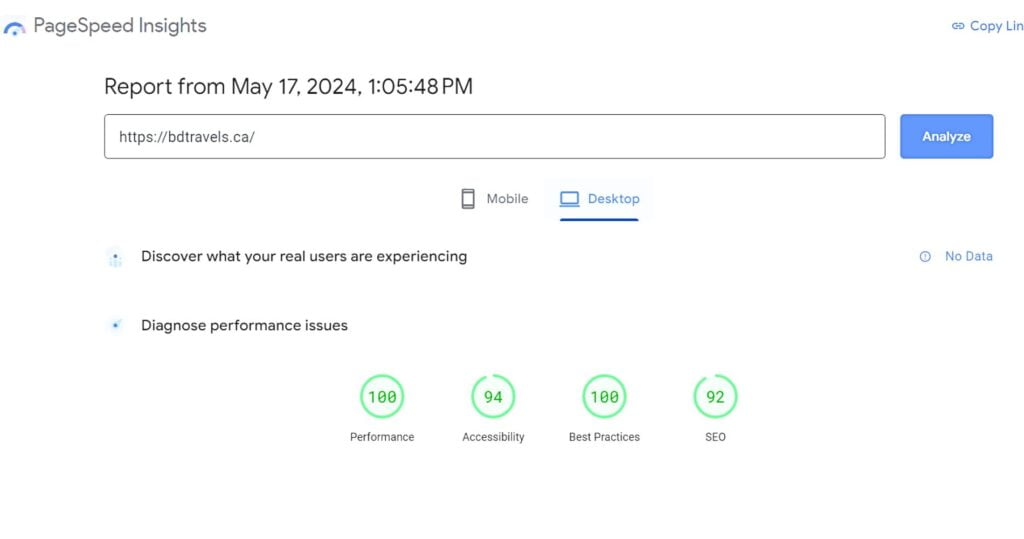The image size is (1024, 539).
Task: Focus the URL field containing https://bdtravels.ca/
Action: click(494, 137)
